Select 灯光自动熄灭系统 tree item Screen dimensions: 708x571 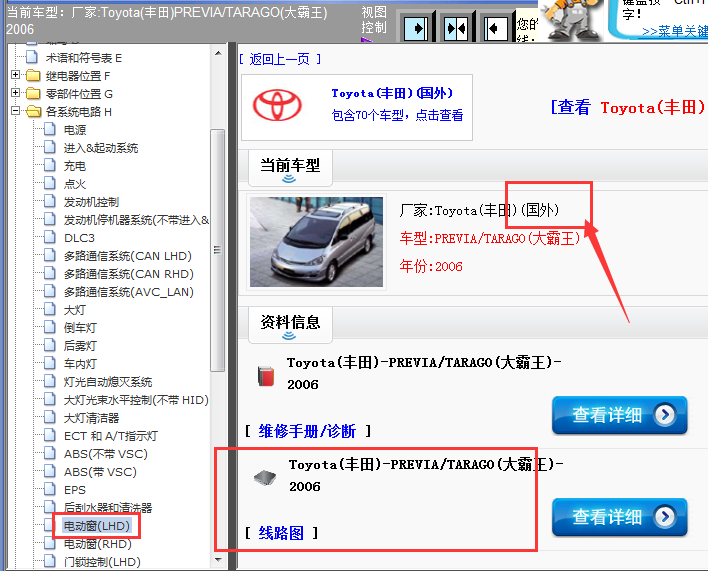[108, 382]
